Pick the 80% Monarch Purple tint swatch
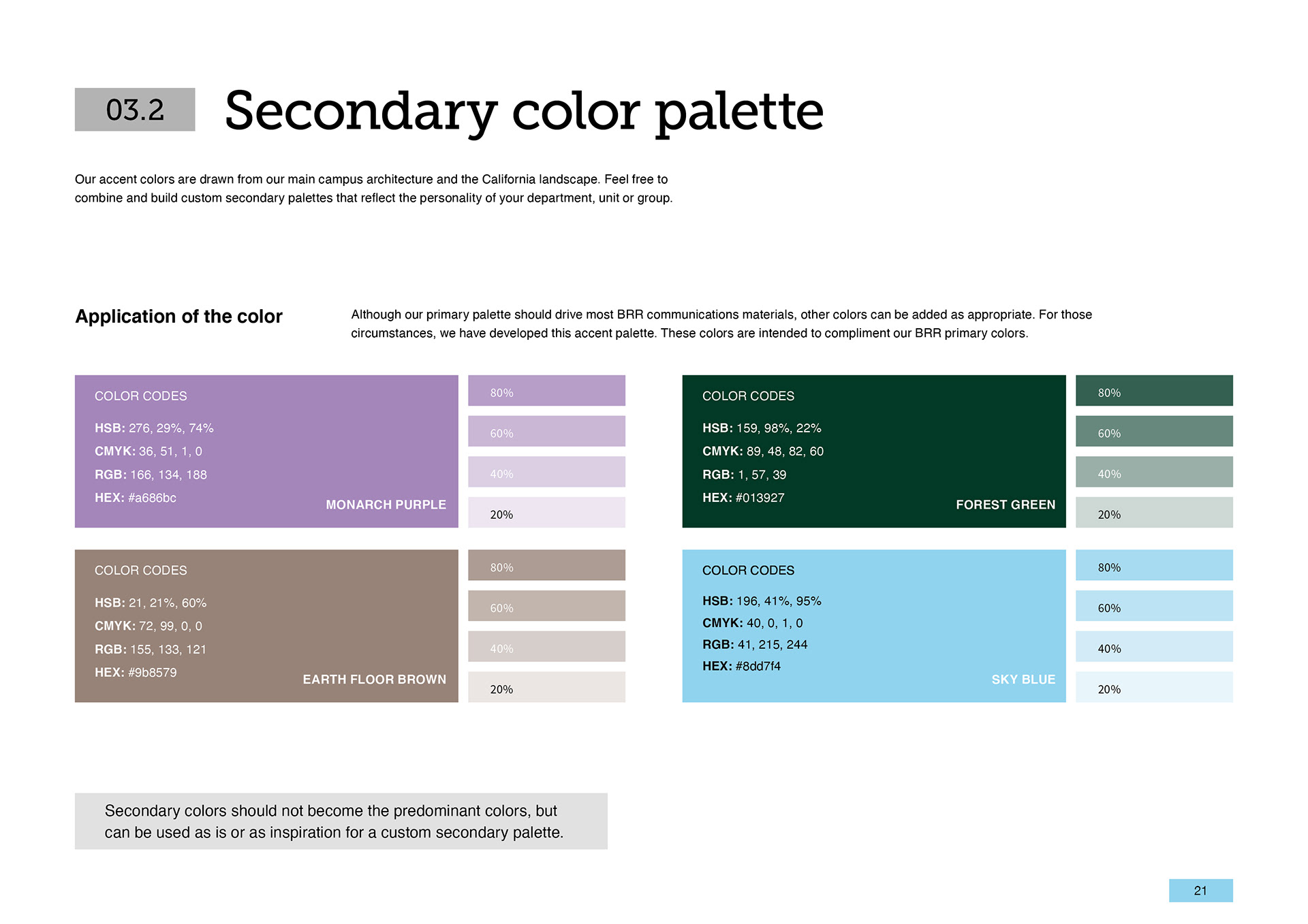Image resolution: width=1308 pixels, height=924 pixels. point(546,391)
